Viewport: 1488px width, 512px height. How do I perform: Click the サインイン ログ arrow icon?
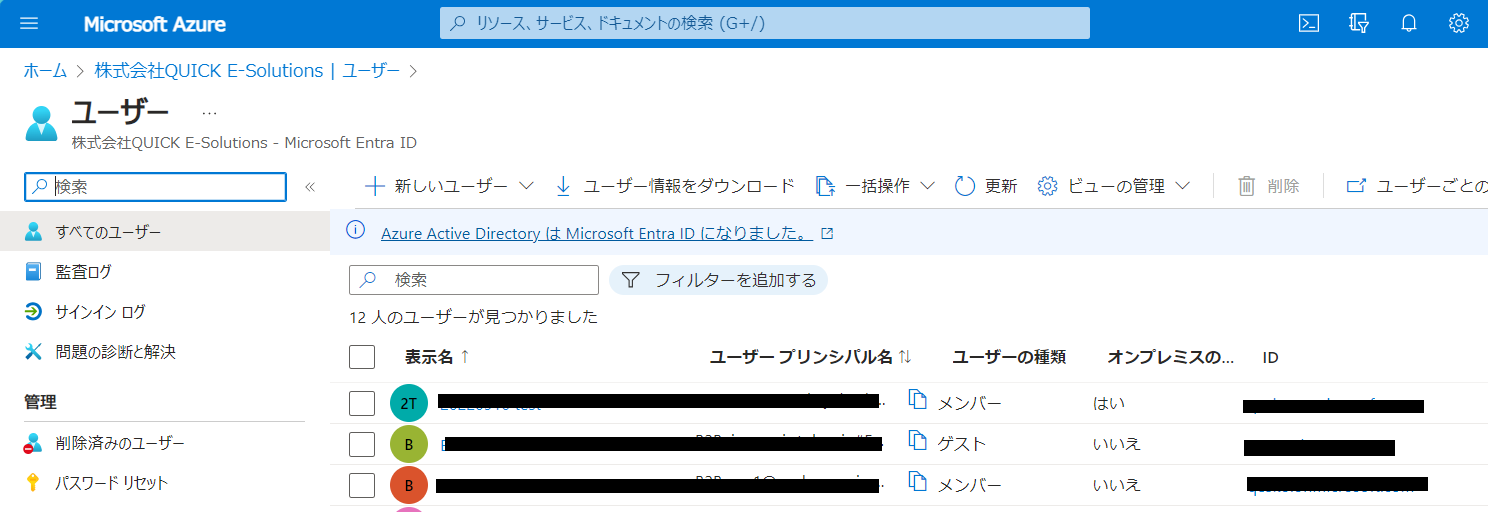click(33, 312)
